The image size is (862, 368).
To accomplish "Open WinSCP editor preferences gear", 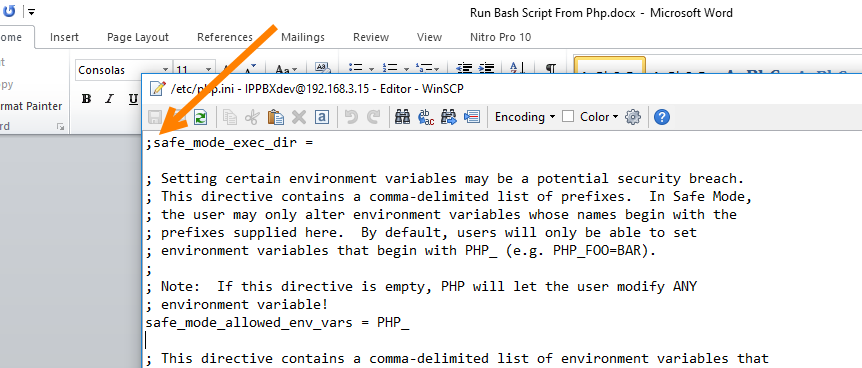I will click(x=633, y=117).
